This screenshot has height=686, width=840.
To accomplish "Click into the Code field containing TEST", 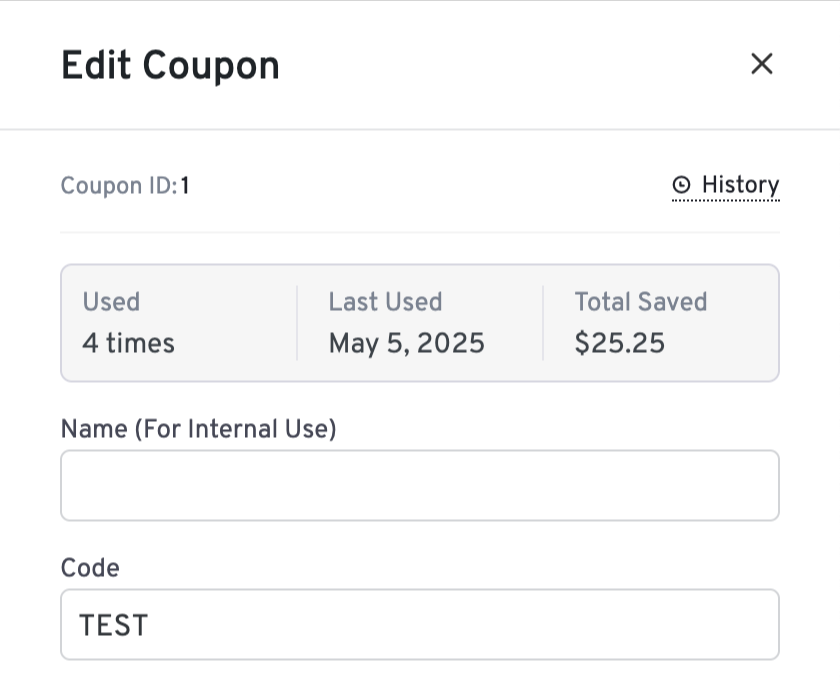I will [x=419, y=624].
